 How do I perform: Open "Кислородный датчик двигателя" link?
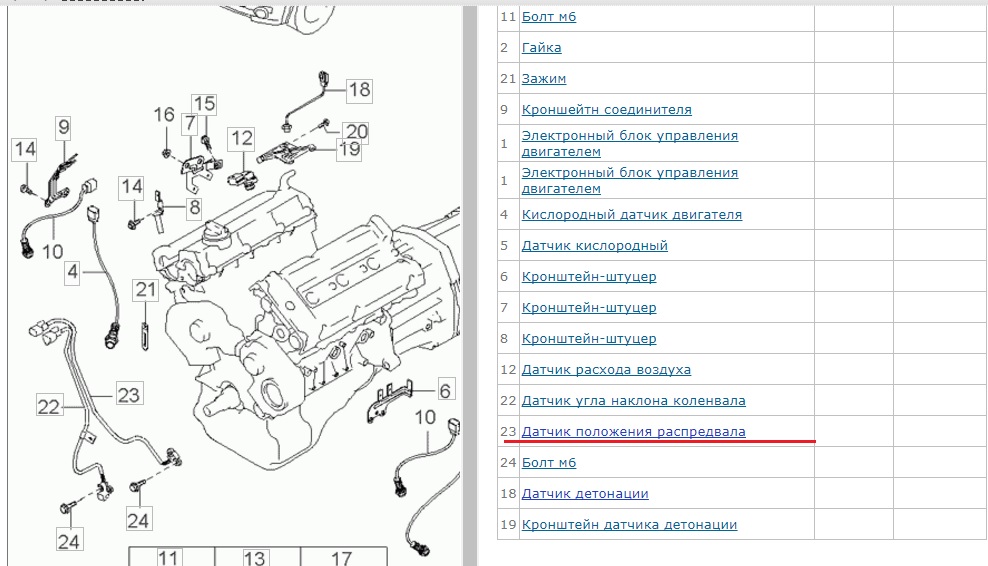coord(631,215)
